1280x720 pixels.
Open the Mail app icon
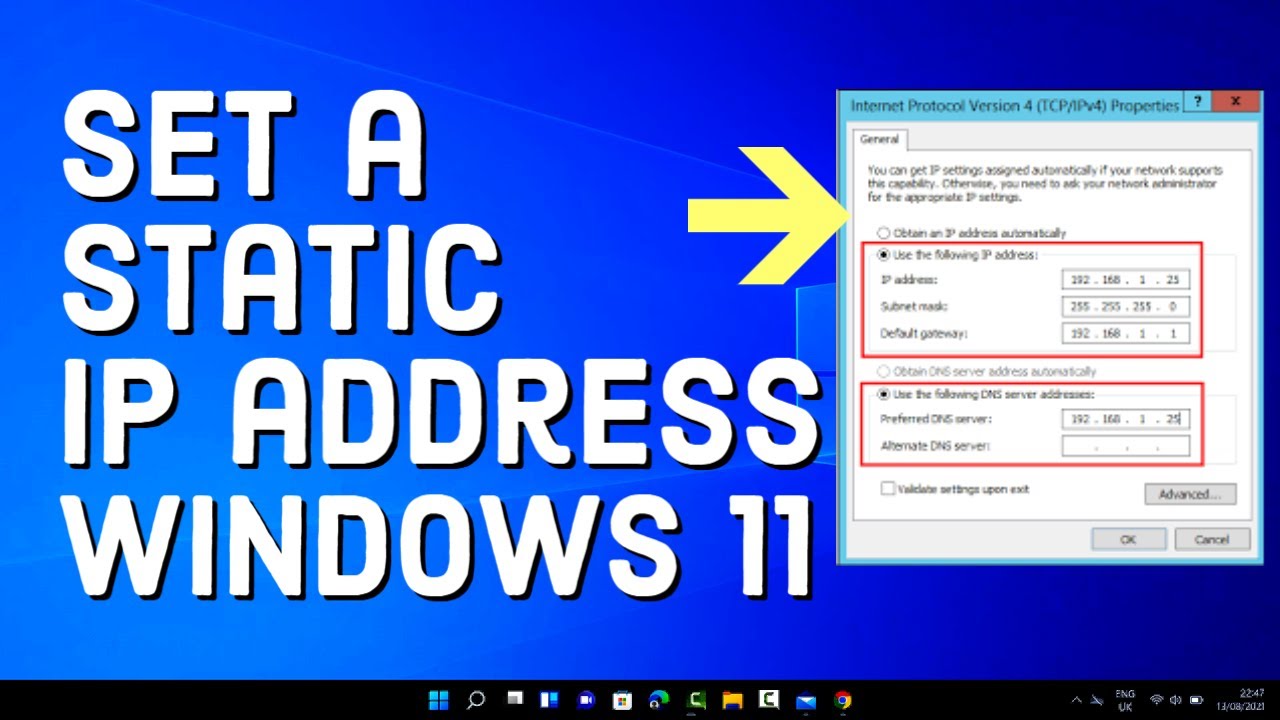(x=806, y=700)
